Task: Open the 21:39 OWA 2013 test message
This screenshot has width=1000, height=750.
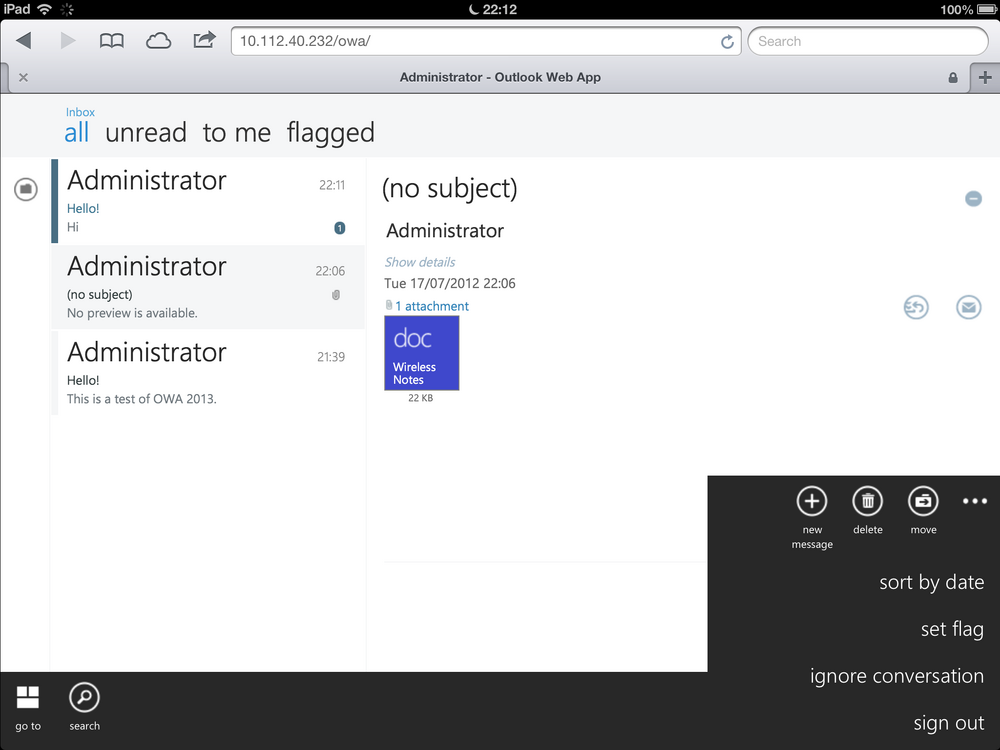Action: pos(208,373)
